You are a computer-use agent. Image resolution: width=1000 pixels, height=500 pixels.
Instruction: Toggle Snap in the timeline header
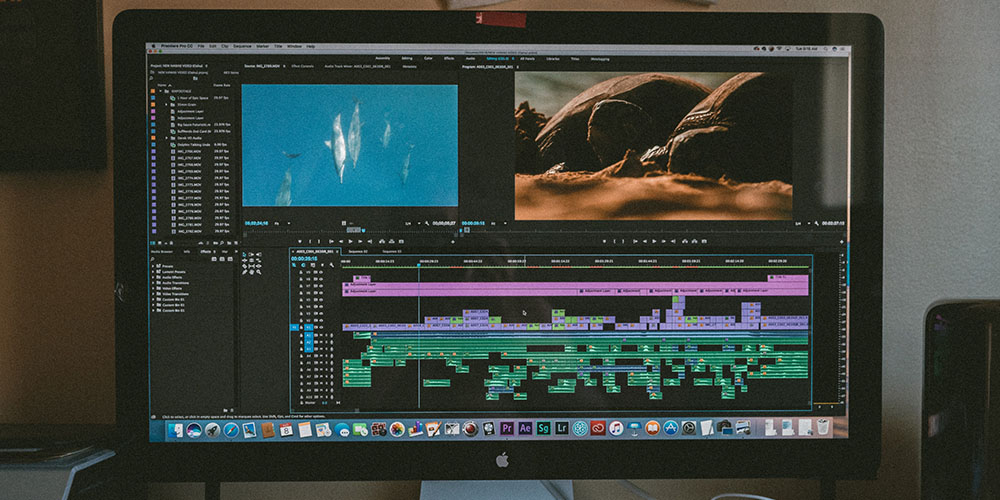[x=303, y=265]
